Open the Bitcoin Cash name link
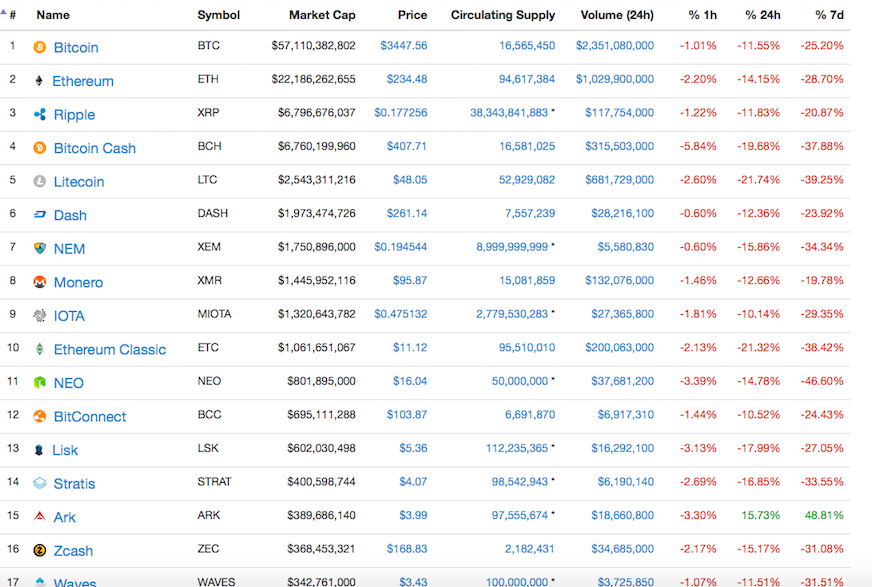 click(x=95, y=148)
